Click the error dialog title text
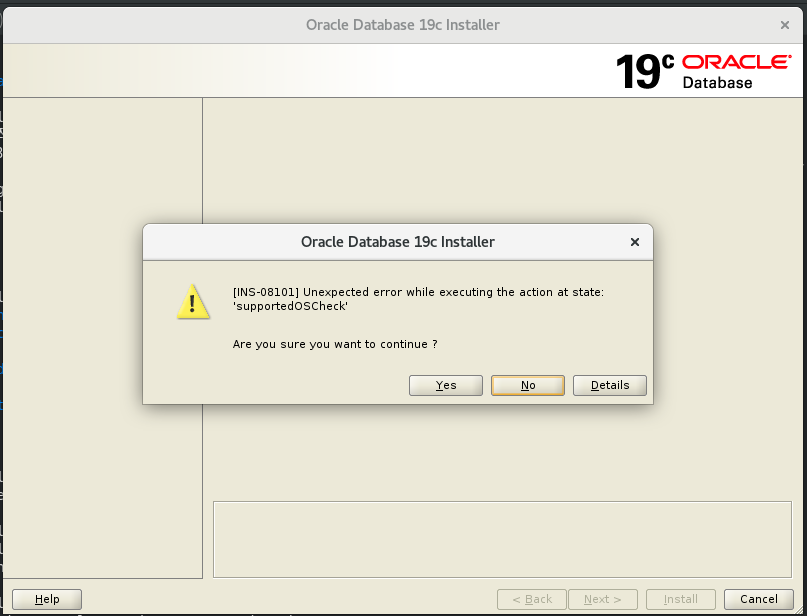Viewport: 807px width, 616px height. pyautogui.click(x=398, y=242)
